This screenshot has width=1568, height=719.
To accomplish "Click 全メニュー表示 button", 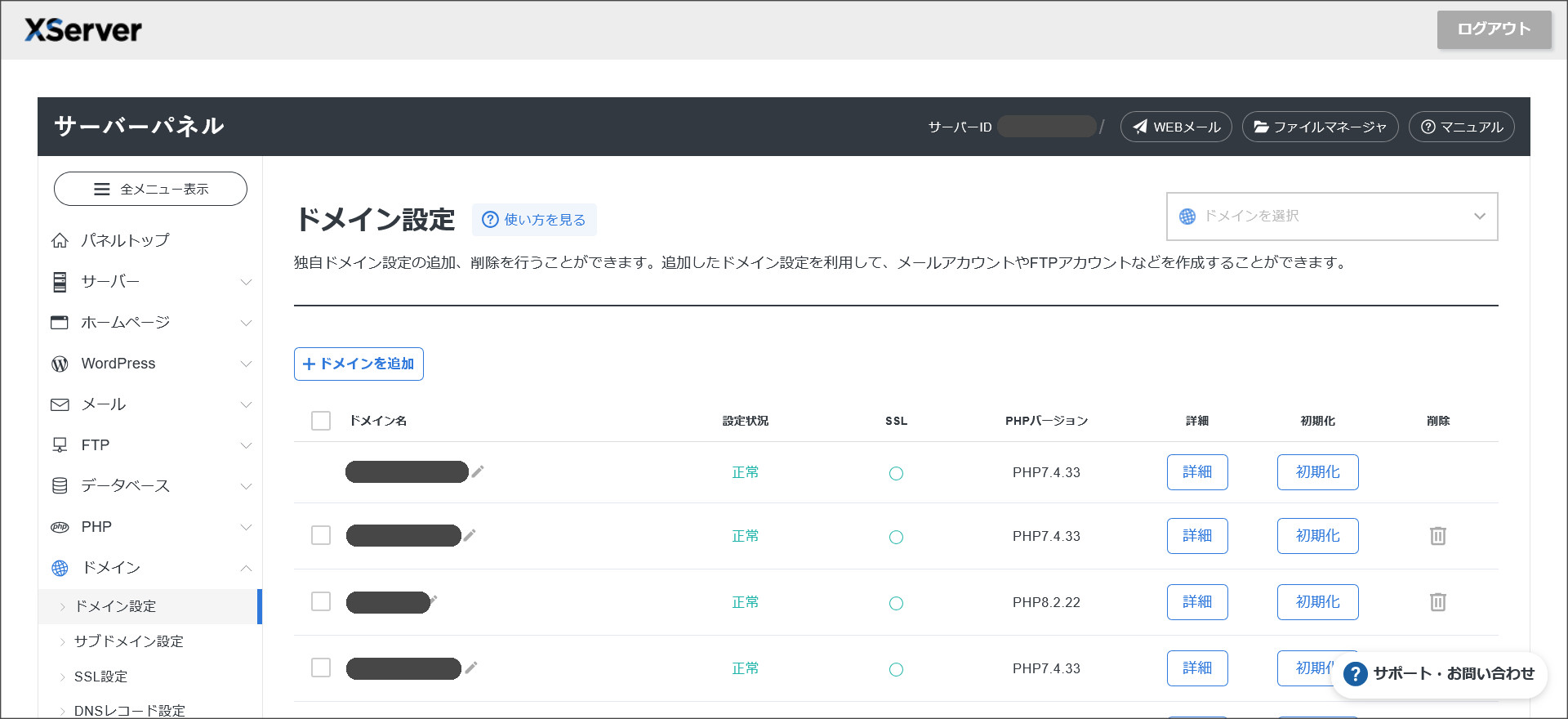I will click(150, 189).
